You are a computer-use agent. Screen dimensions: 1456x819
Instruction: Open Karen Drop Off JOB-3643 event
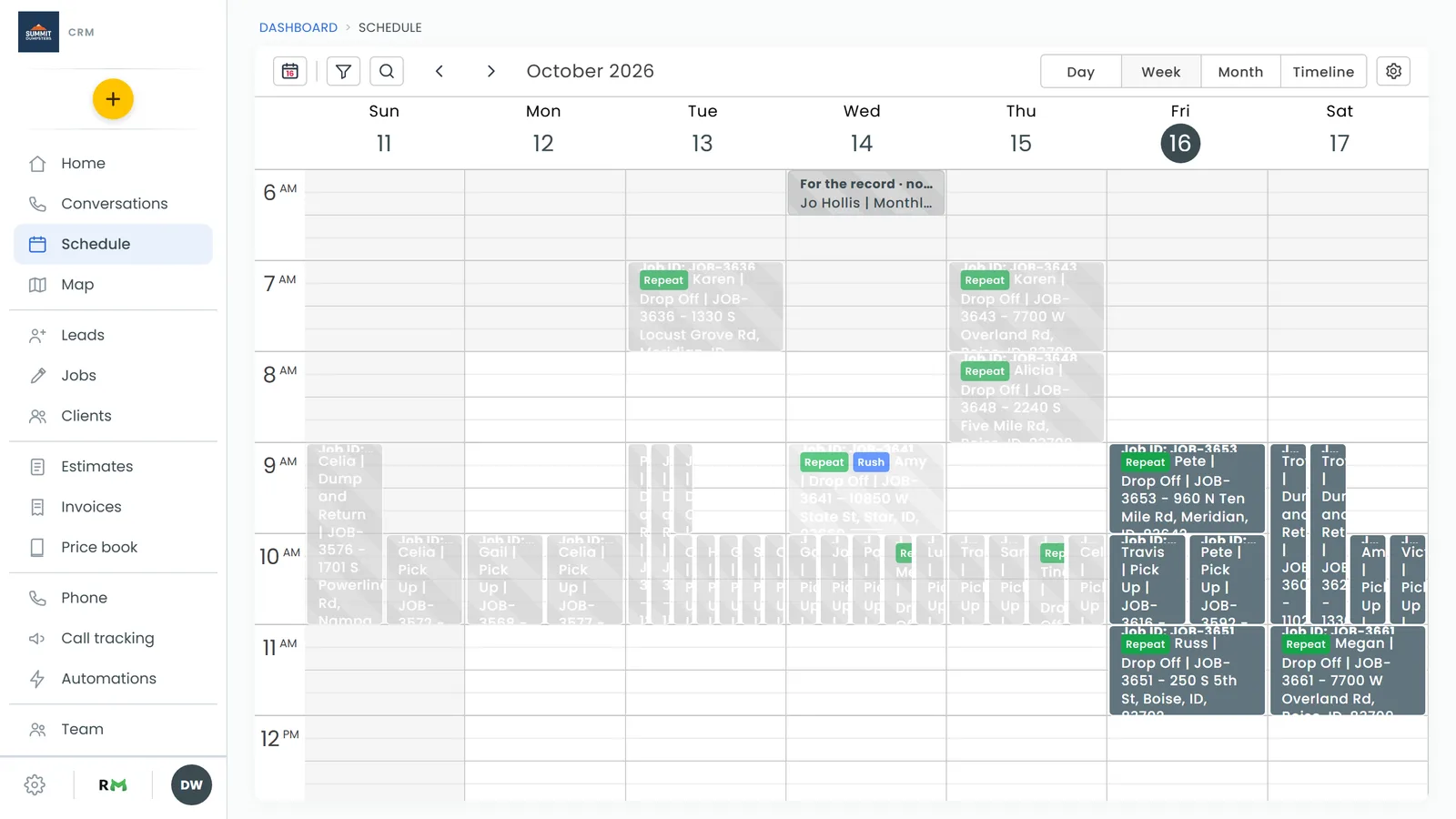click(x=1026, y=307)
